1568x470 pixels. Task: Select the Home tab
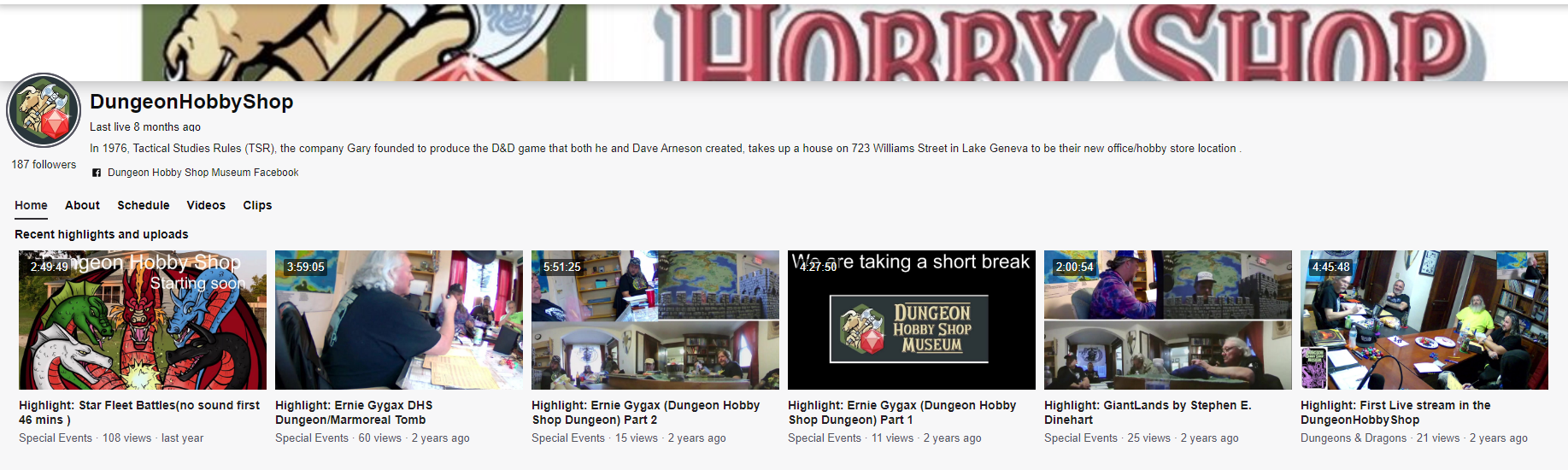(x=31, y=205)
